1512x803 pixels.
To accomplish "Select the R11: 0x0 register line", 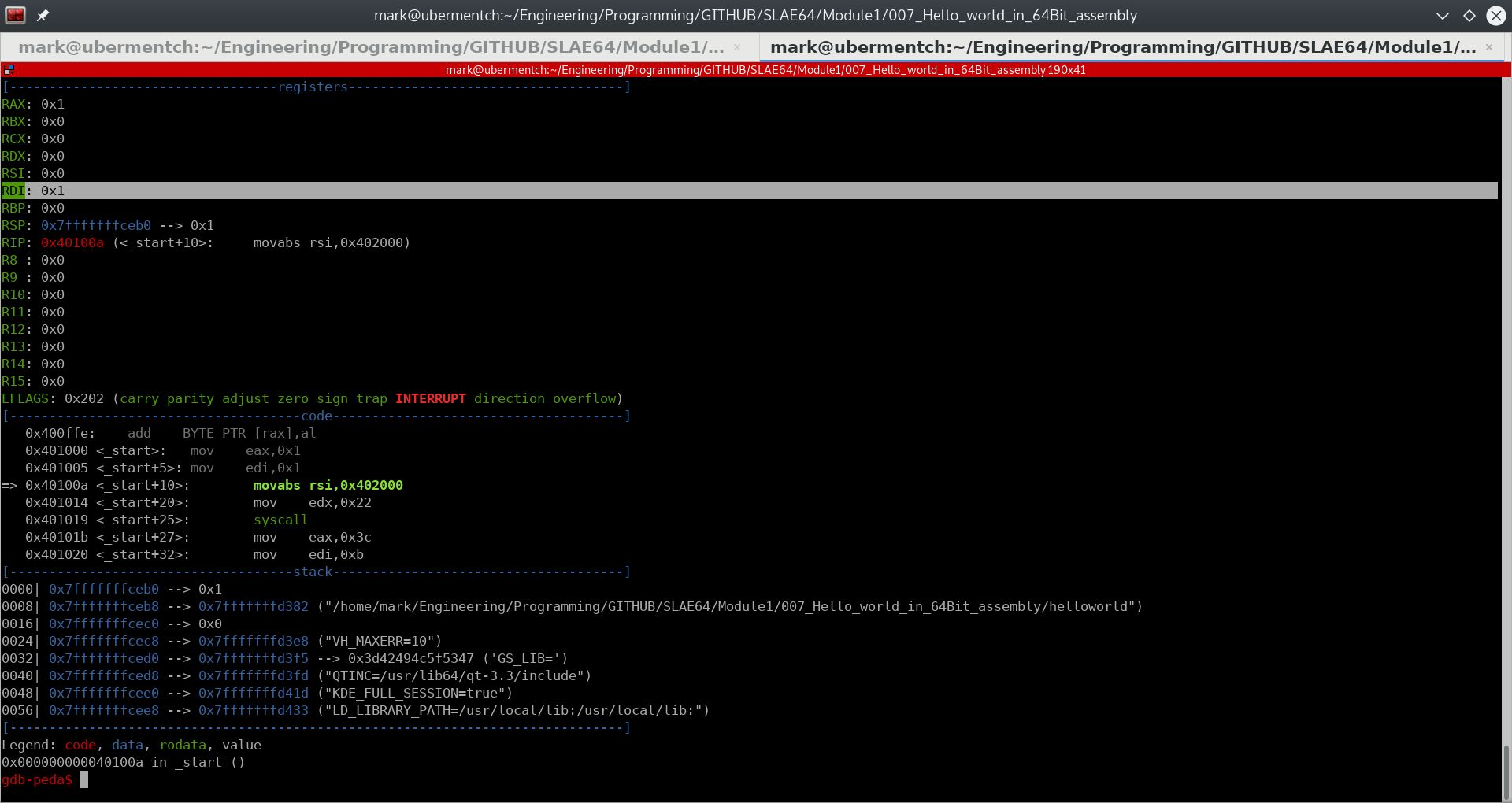I will point(33,312).
